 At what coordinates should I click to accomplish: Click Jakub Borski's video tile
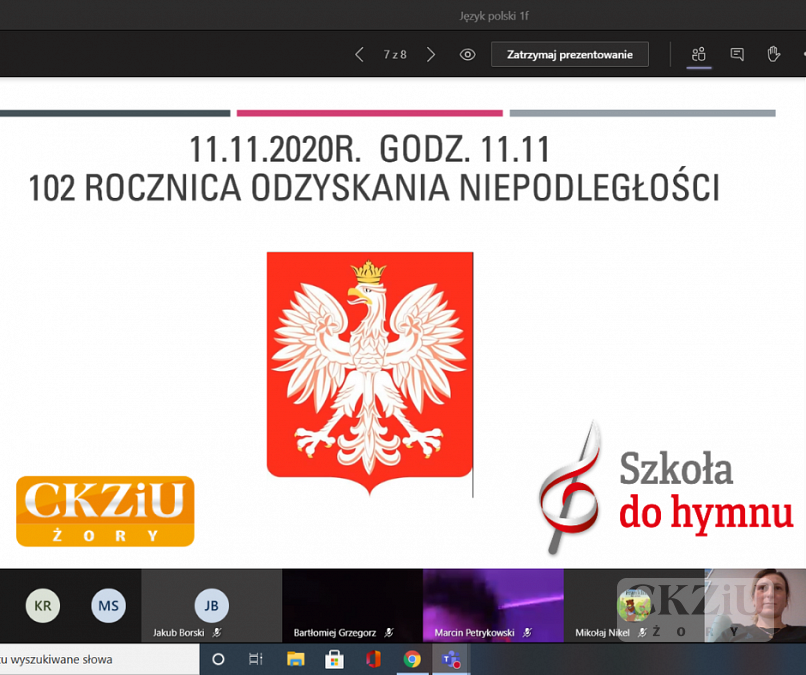point(211,606)
